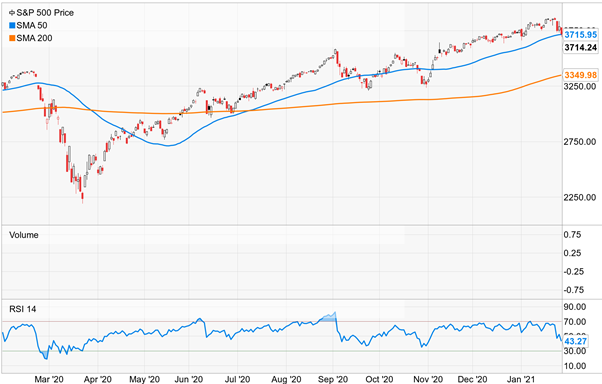Click the 30.00 RSI axis label
Image resolution: width=602 pixels, height=384 pixels.
click(575, 351)
